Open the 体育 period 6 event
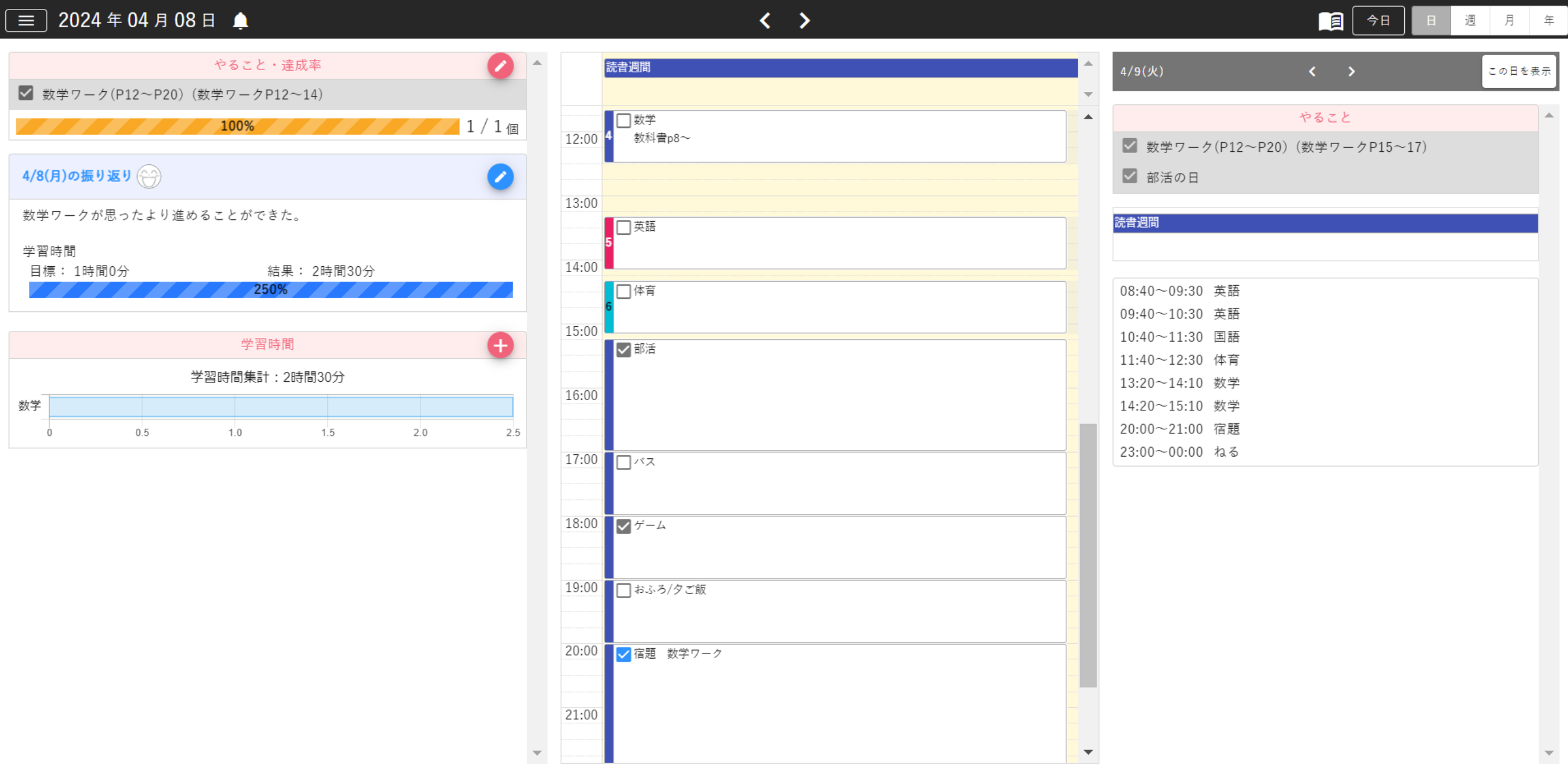 (x=835, y=307)
